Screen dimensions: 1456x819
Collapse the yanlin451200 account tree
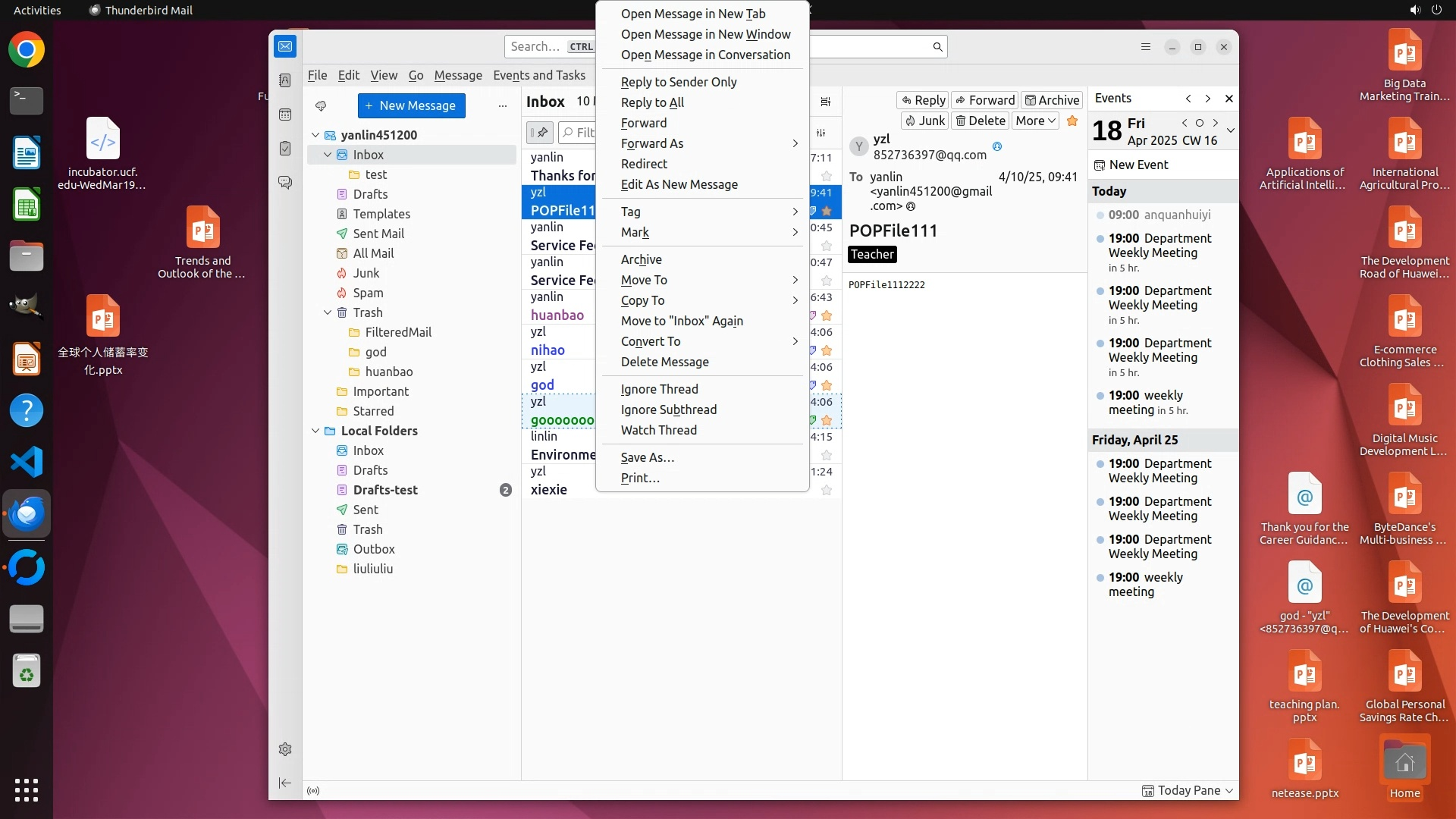tap(315, 135)
